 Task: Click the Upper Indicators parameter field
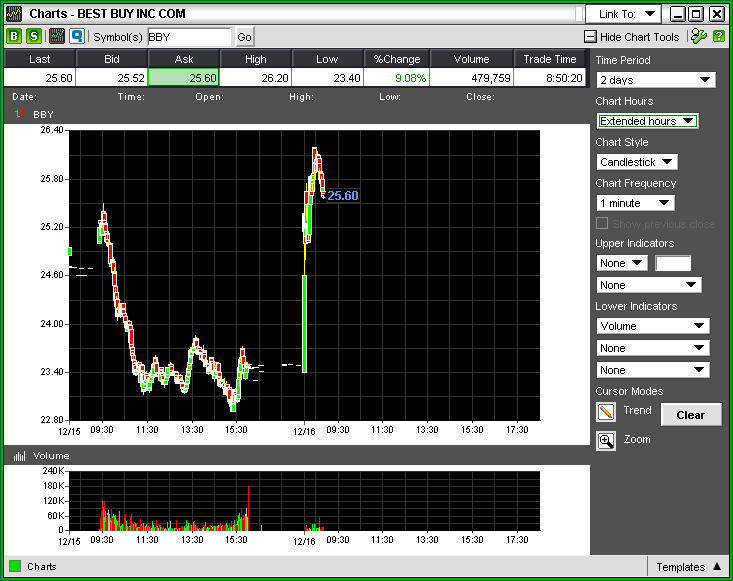(x=673, y=263)
